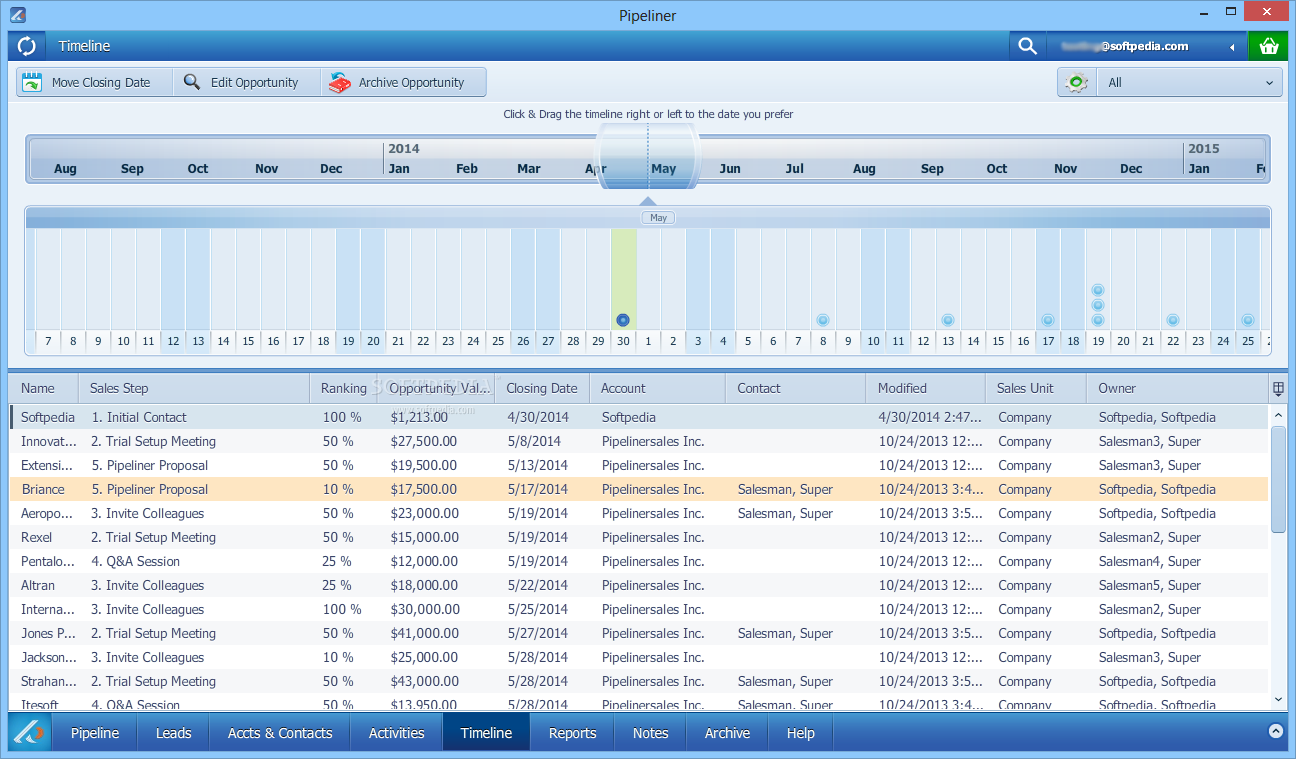Sort by the Modified column header
The image size is (1296, 759).
pos(926,388)
